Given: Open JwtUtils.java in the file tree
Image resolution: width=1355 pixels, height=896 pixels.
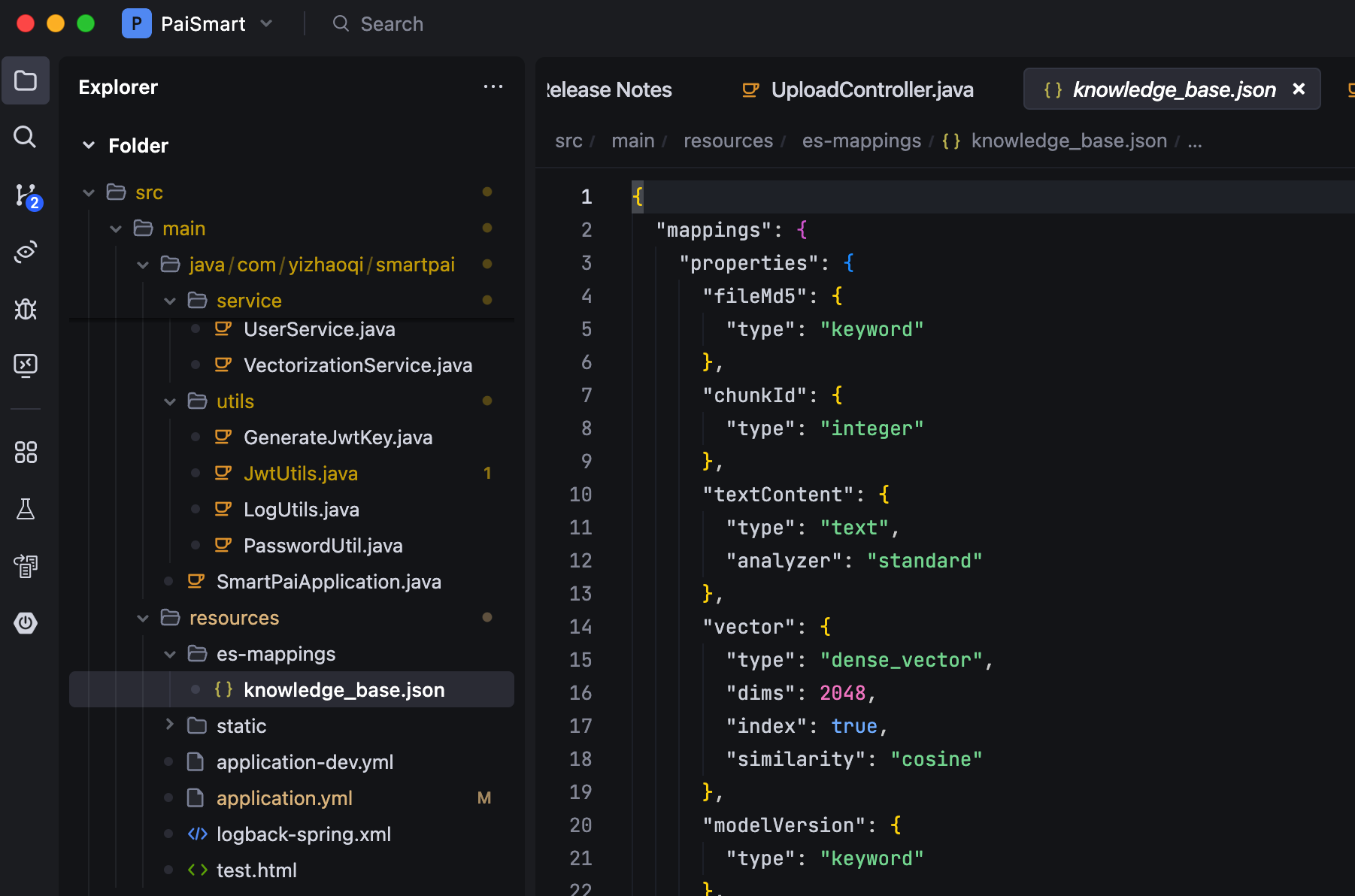Looking at the screenshot, I should point(300,474).
